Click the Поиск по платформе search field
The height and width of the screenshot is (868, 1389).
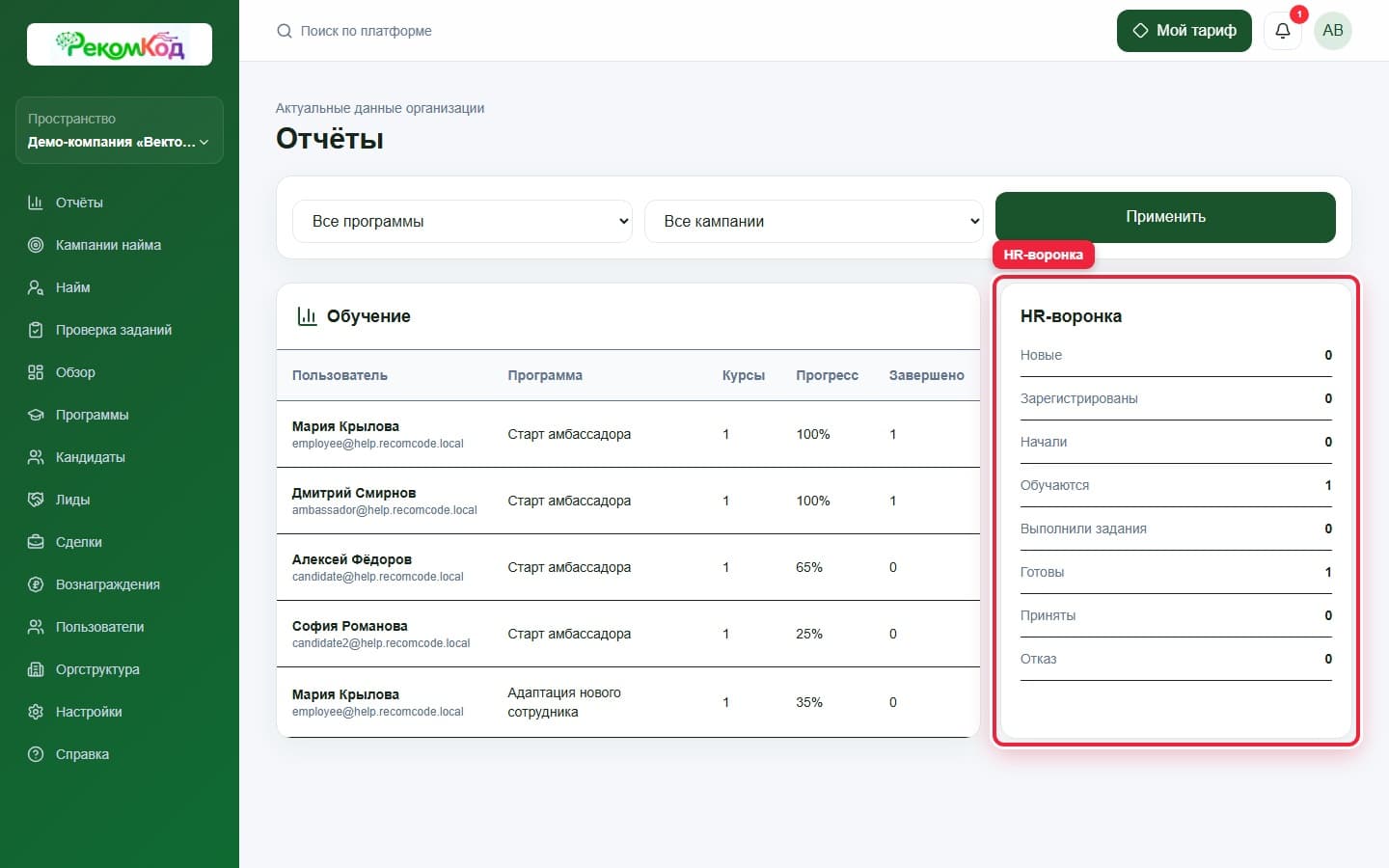point(366,31)
